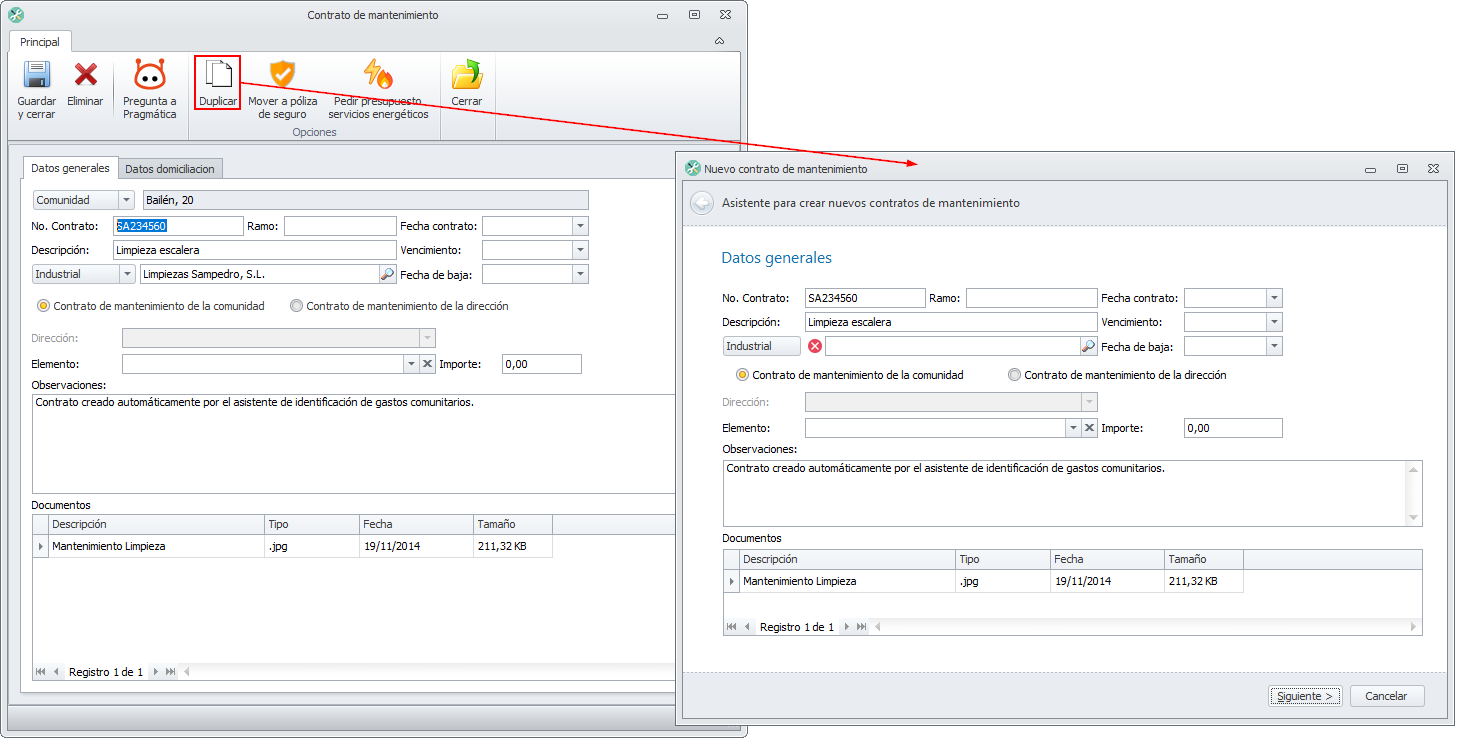Click down arrow of wizard Observaciones scrollbar
Screen dimensions: 1457x740
[1413, 518]
